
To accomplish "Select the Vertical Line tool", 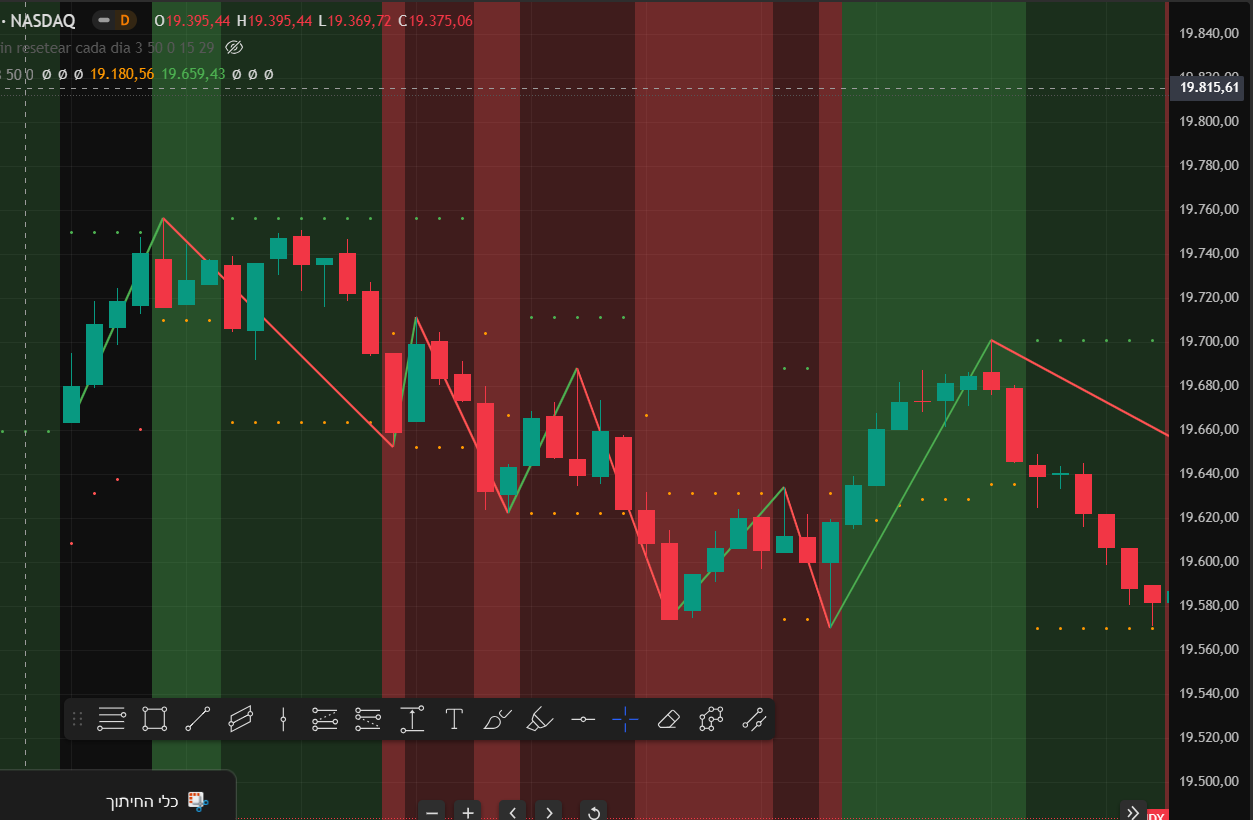I will tap(283, 719).
